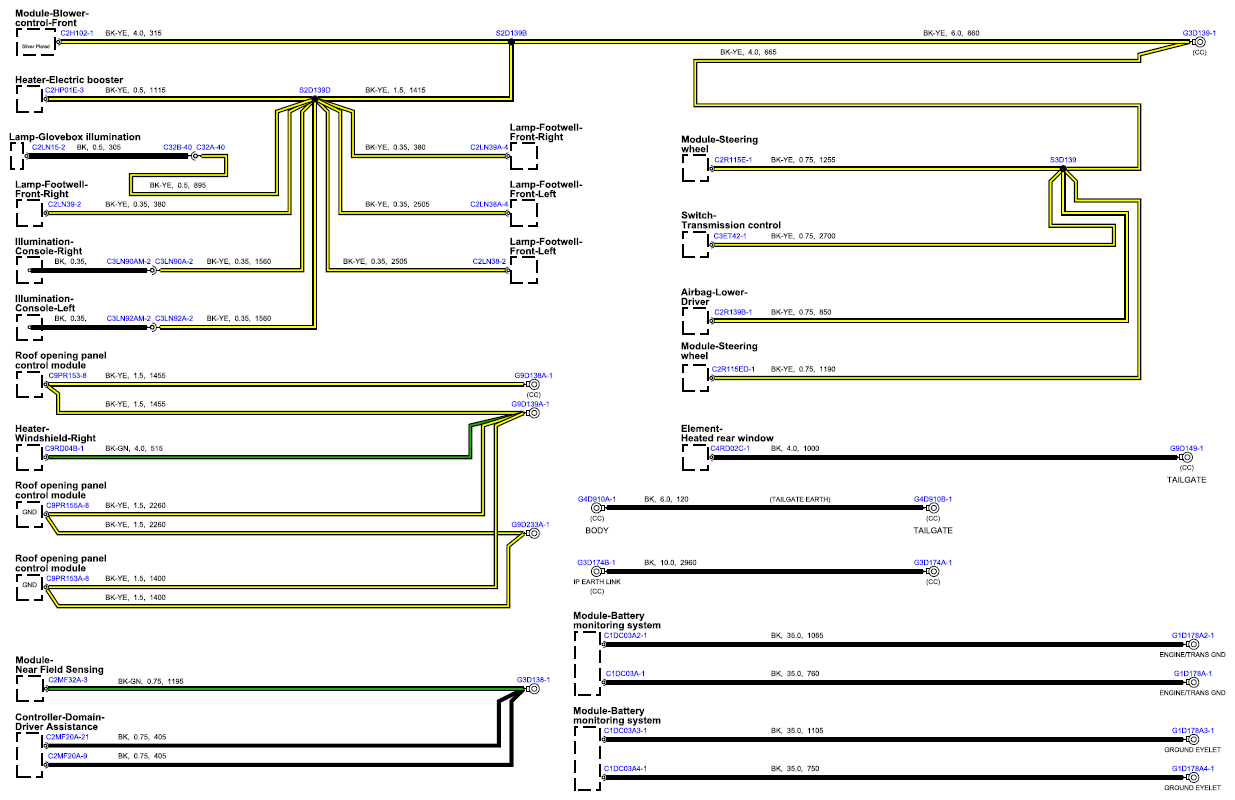Open ground link G9D138A-1
This screenshot has height=800, width=1235.
click(533, 375)
